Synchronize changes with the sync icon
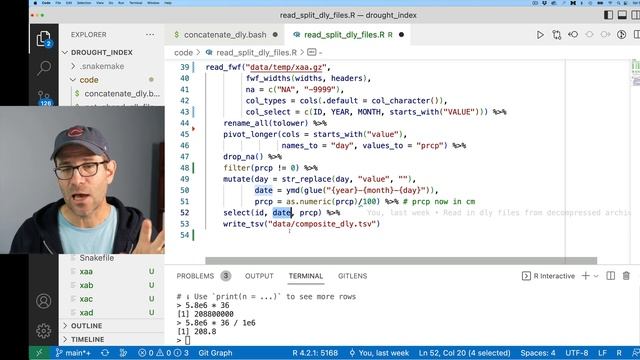The width and height of the screenshot is (640, 360). tap(105, 353)
